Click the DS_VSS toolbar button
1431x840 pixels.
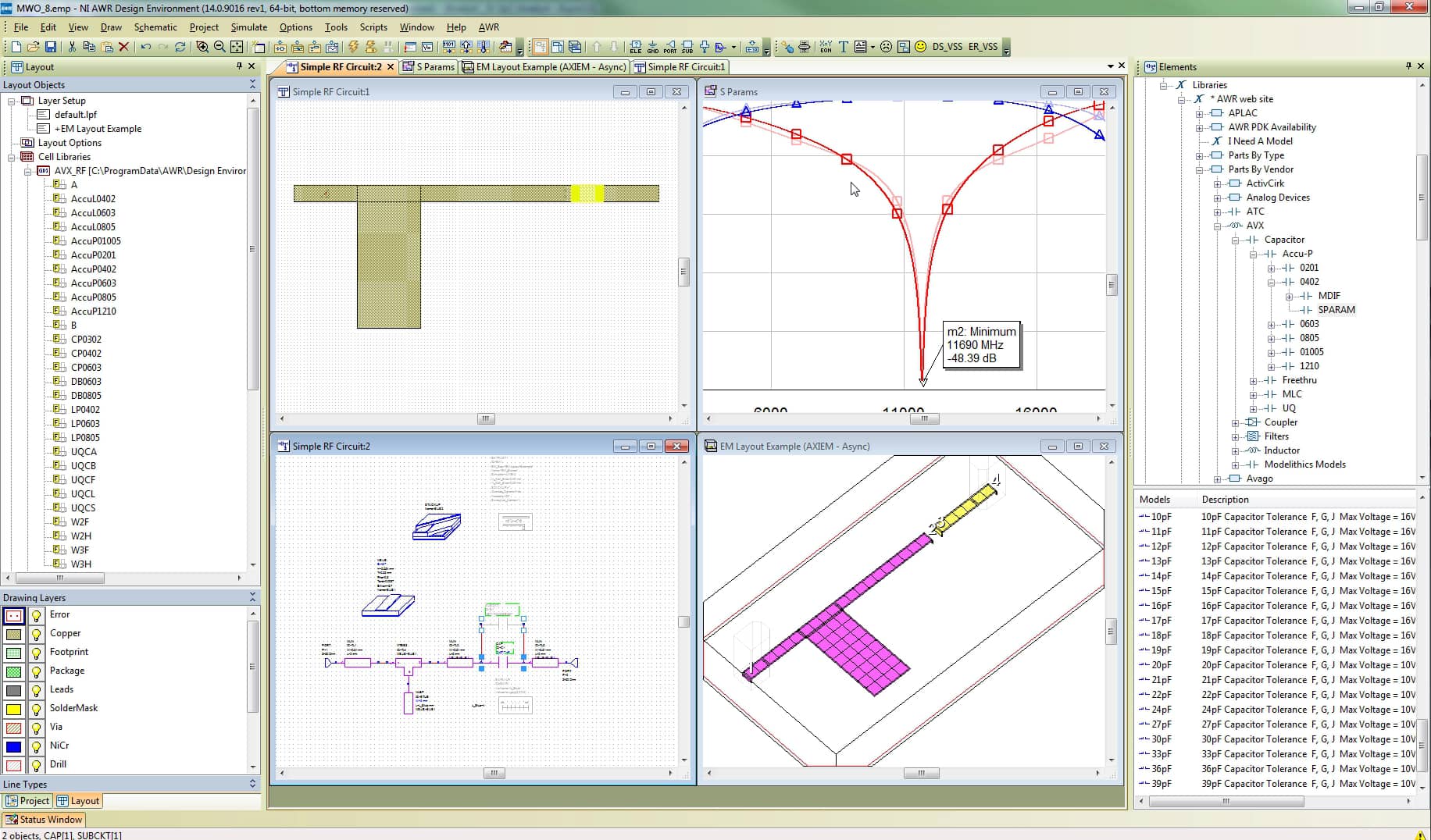pyautogui.click(x=947, y=48)
